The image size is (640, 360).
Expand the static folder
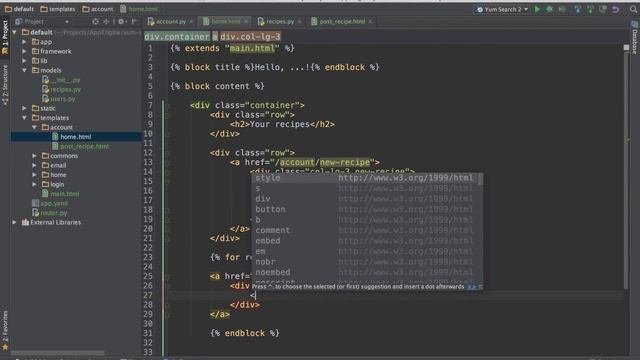24,108
